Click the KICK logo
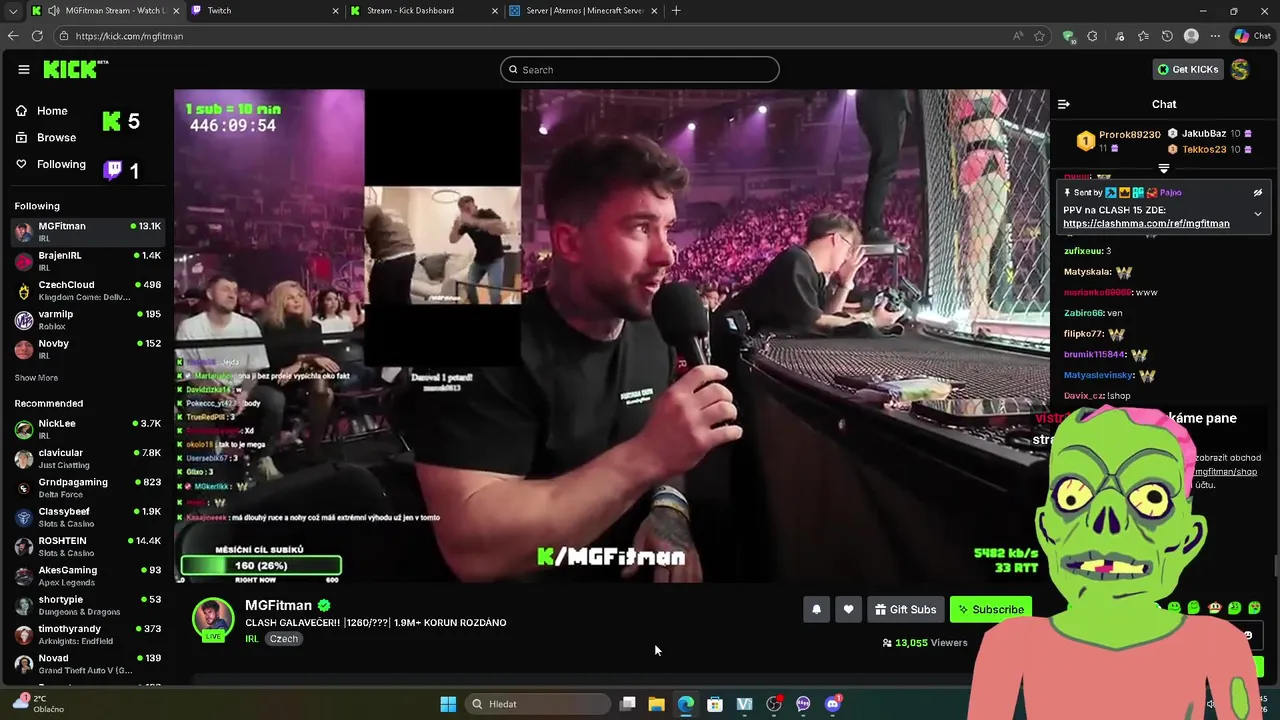 pos(75,69)
